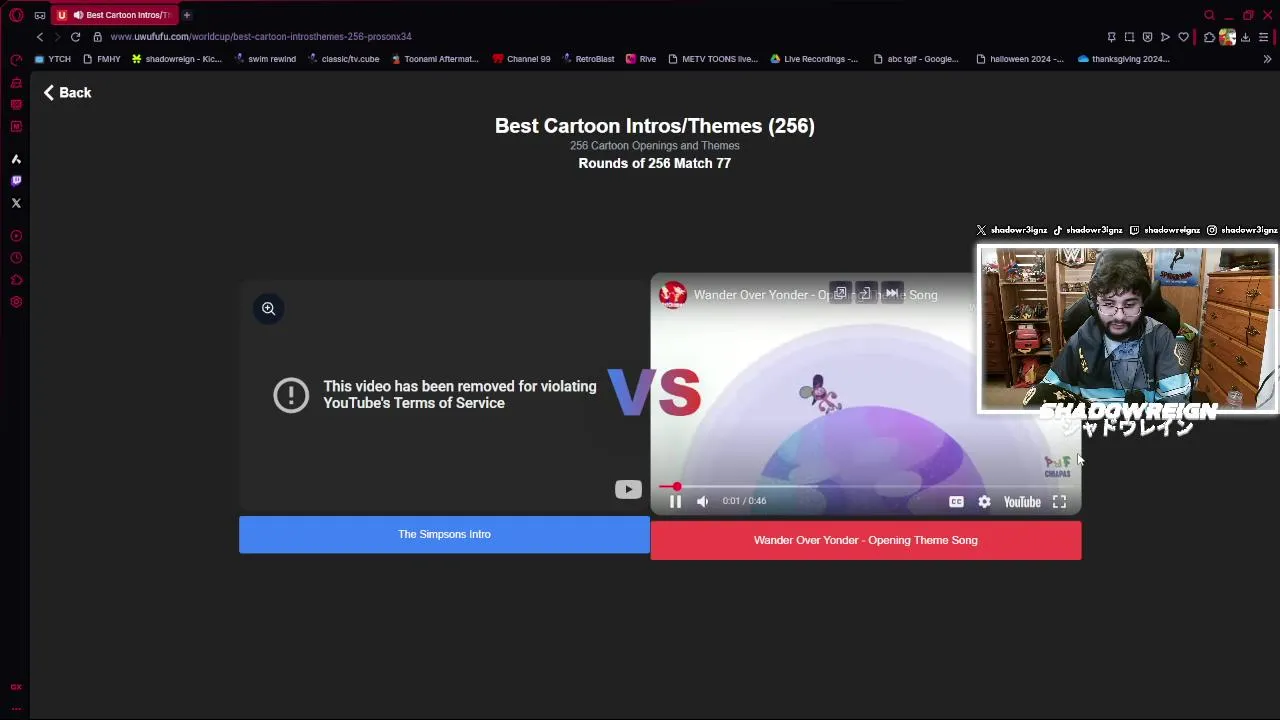Pause the Wander Over Yonder video
The height and width of the screenshot is (720, 1280).
(x=675, y=502)
